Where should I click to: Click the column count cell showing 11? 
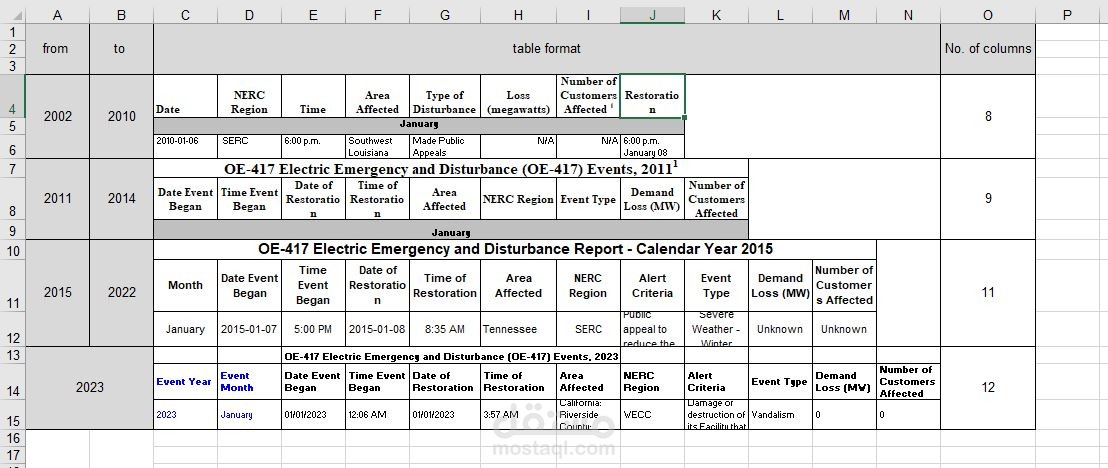(987, 292)
